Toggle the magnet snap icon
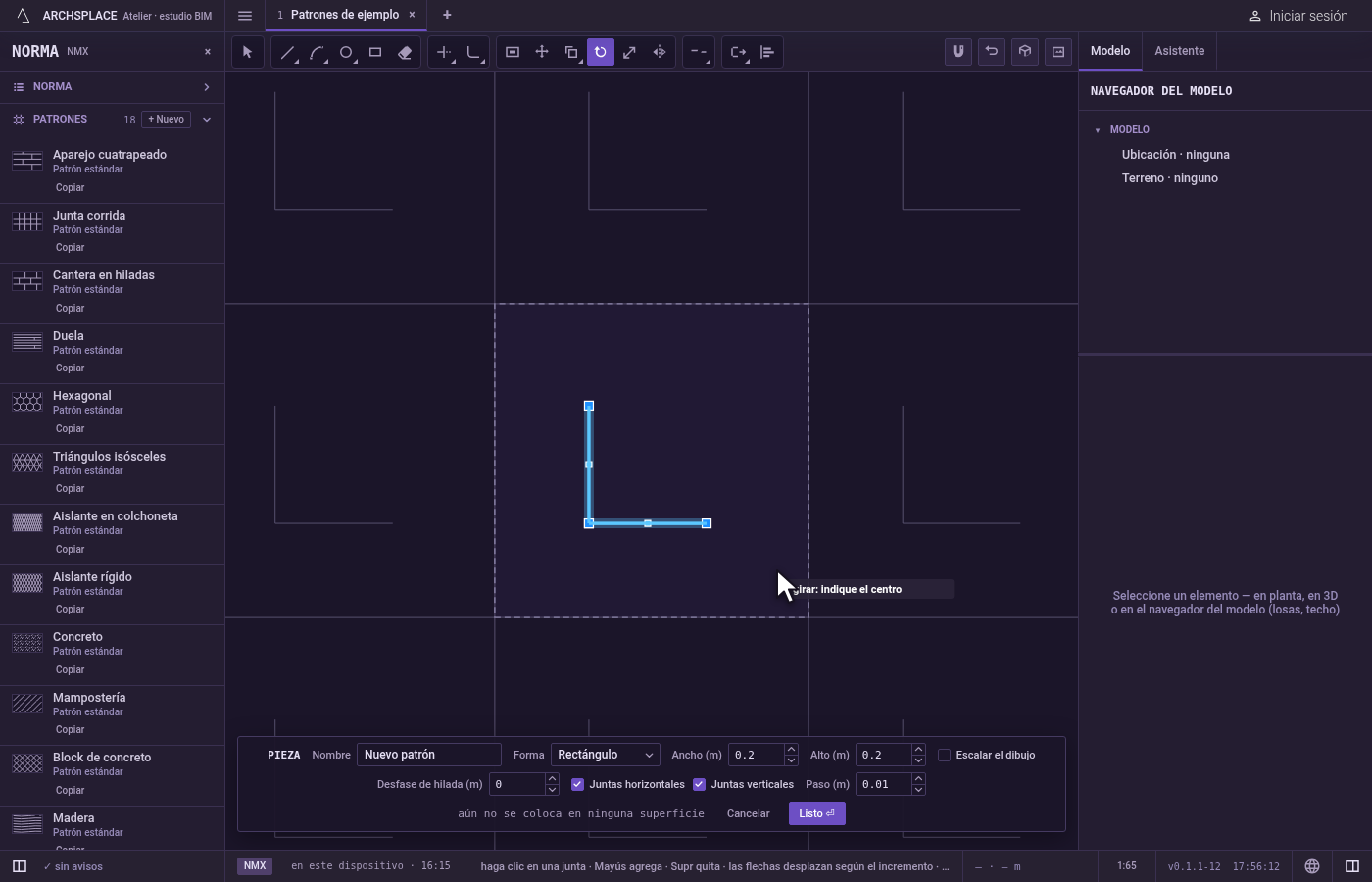The height and width of the screenshot is (882, 1372). pyautogui.click(x=958, y=52)
